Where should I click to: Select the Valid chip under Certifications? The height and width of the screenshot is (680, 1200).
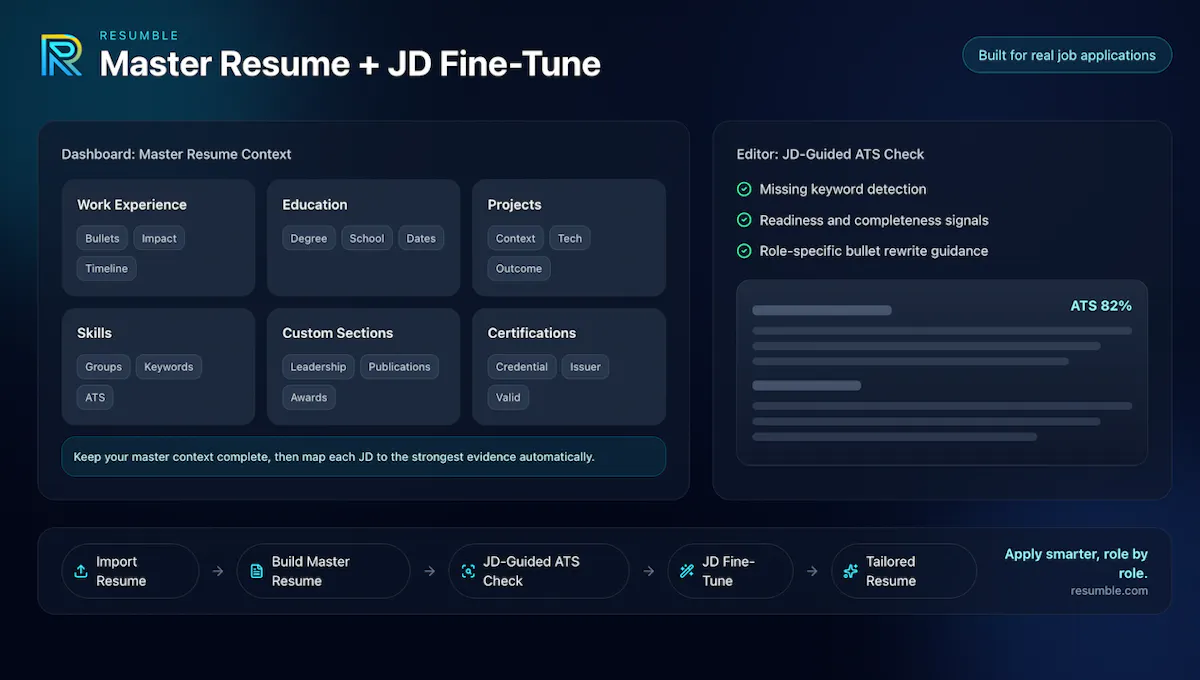pos(508,397)
